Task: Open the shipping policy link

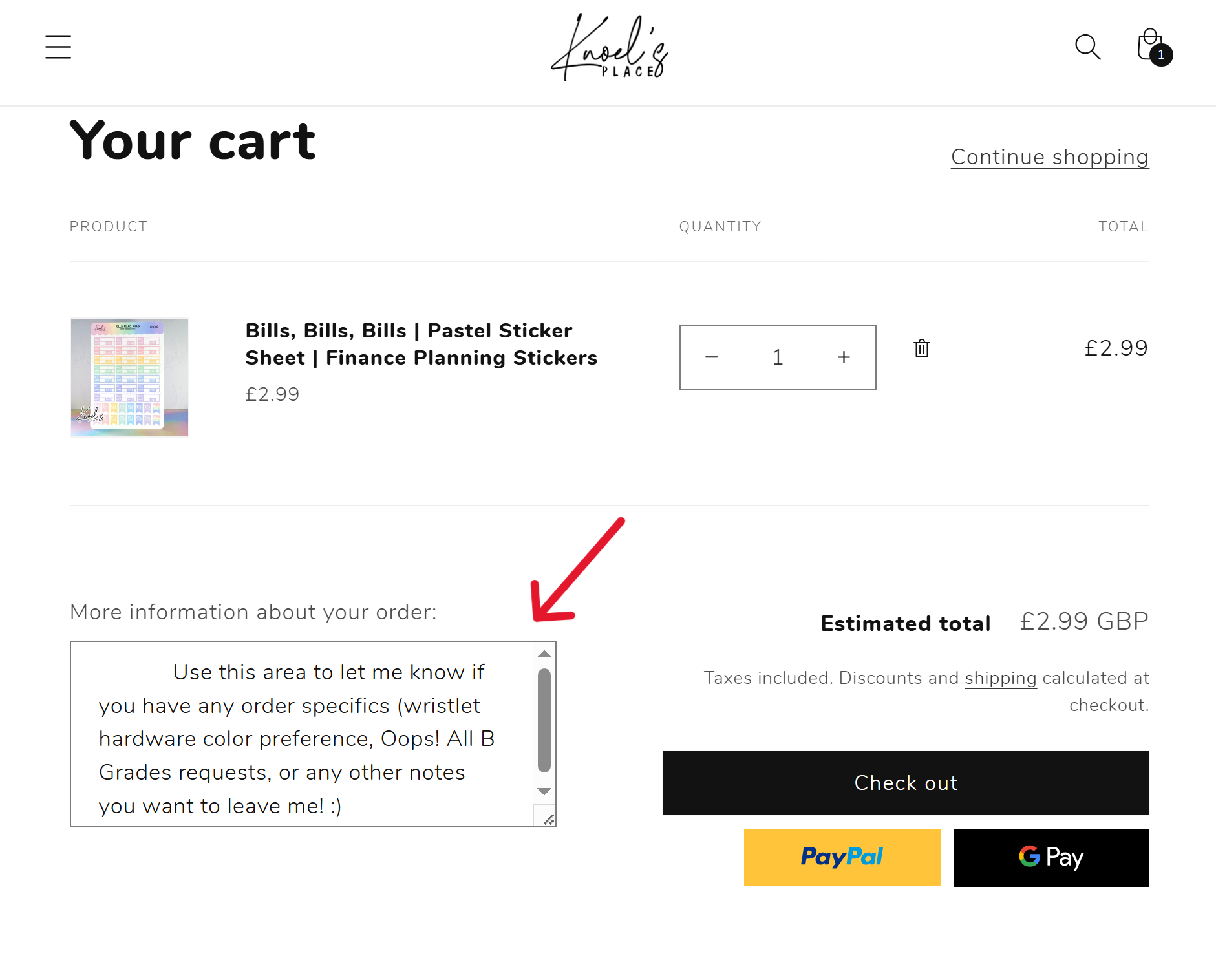Action: tap(1001, 678)
